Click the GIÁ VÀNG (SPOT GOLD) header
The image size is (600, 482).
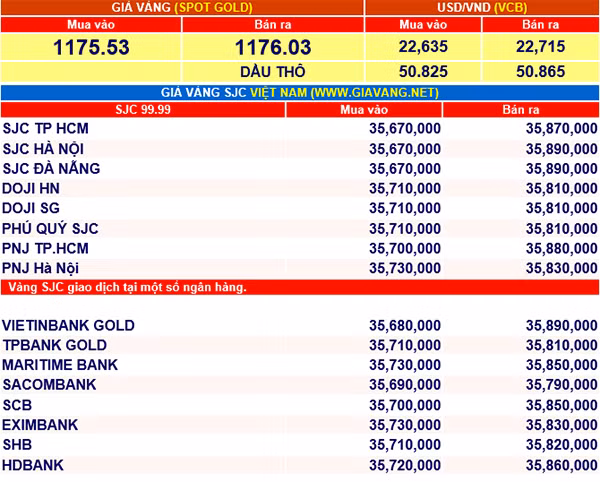(x=182, y=7)
